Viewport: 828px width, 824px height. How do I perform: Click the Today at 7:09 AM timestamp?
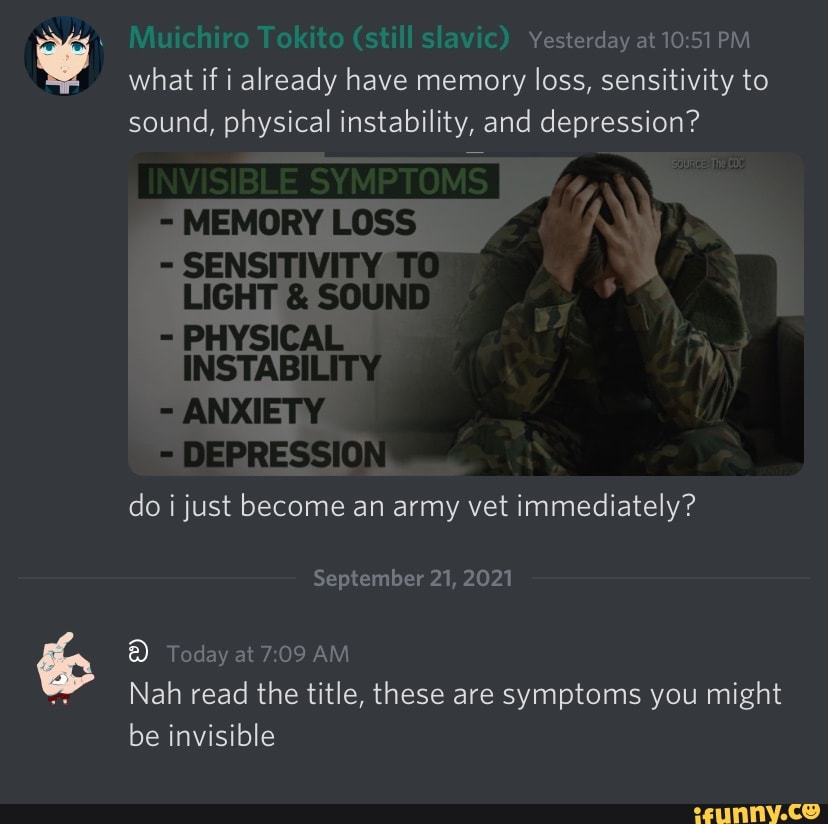pyautogui.click(x=258, y=654)
